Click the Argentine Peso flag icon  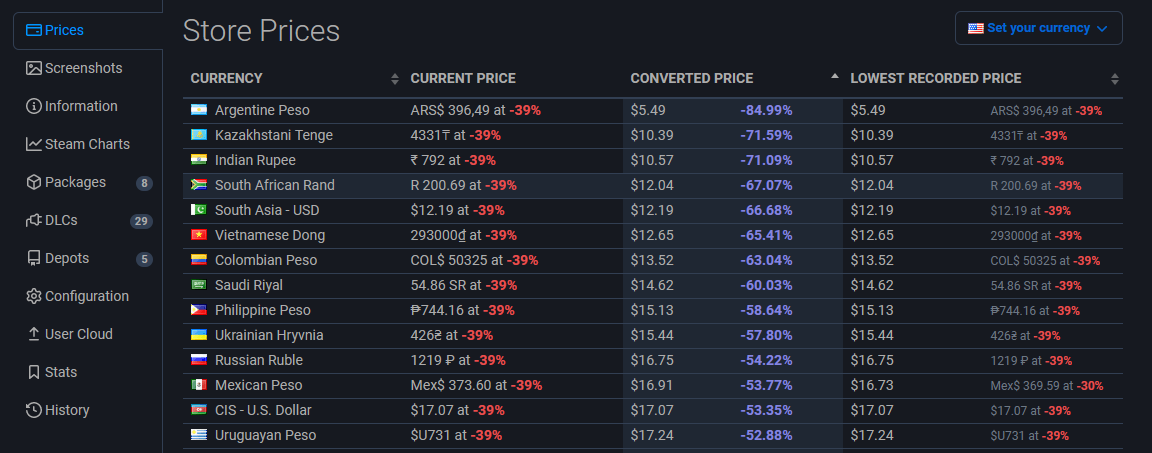coord(198,111)
